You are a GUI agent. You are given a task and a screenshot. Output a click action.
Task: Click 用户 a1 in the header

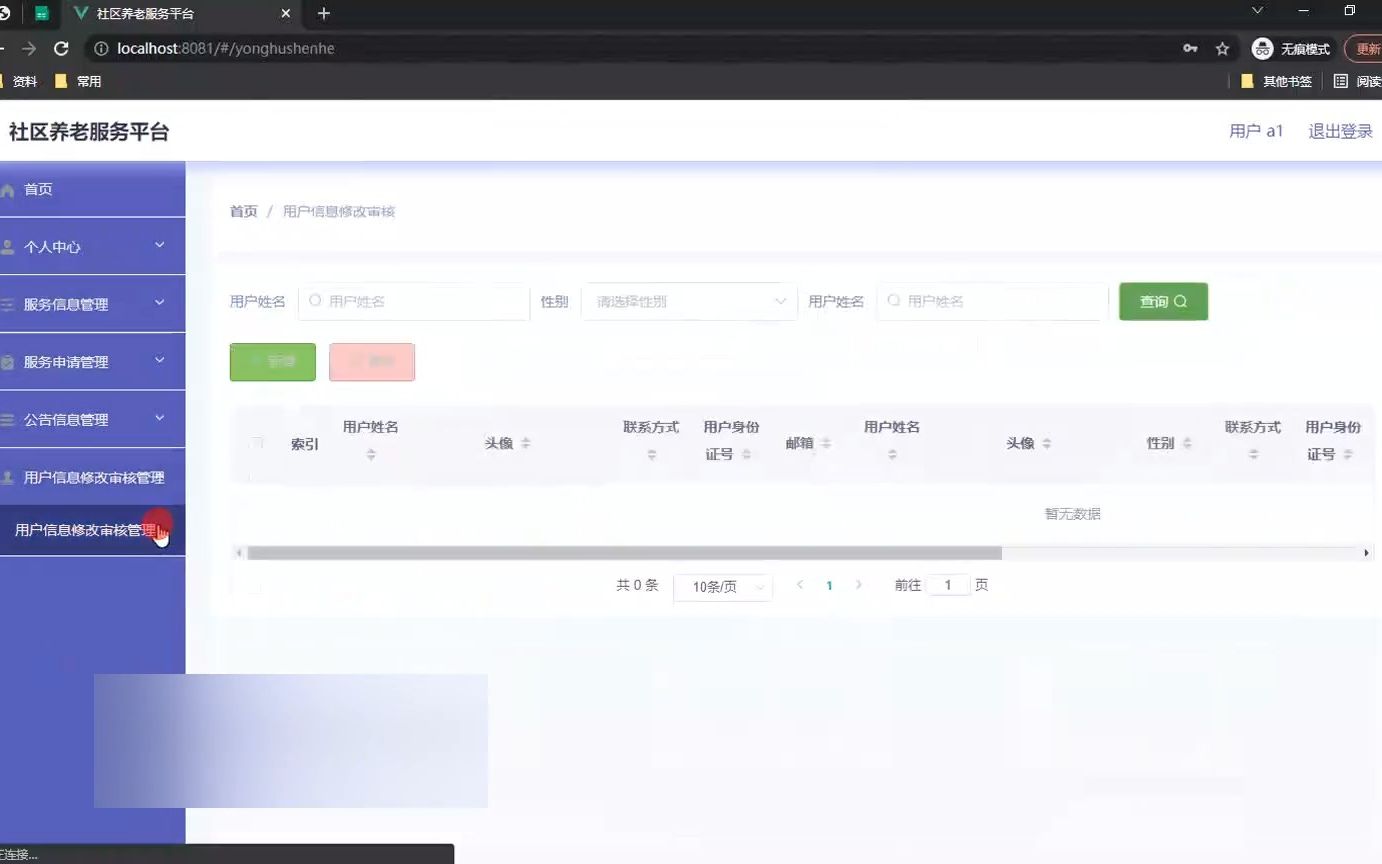(1256, 131)
